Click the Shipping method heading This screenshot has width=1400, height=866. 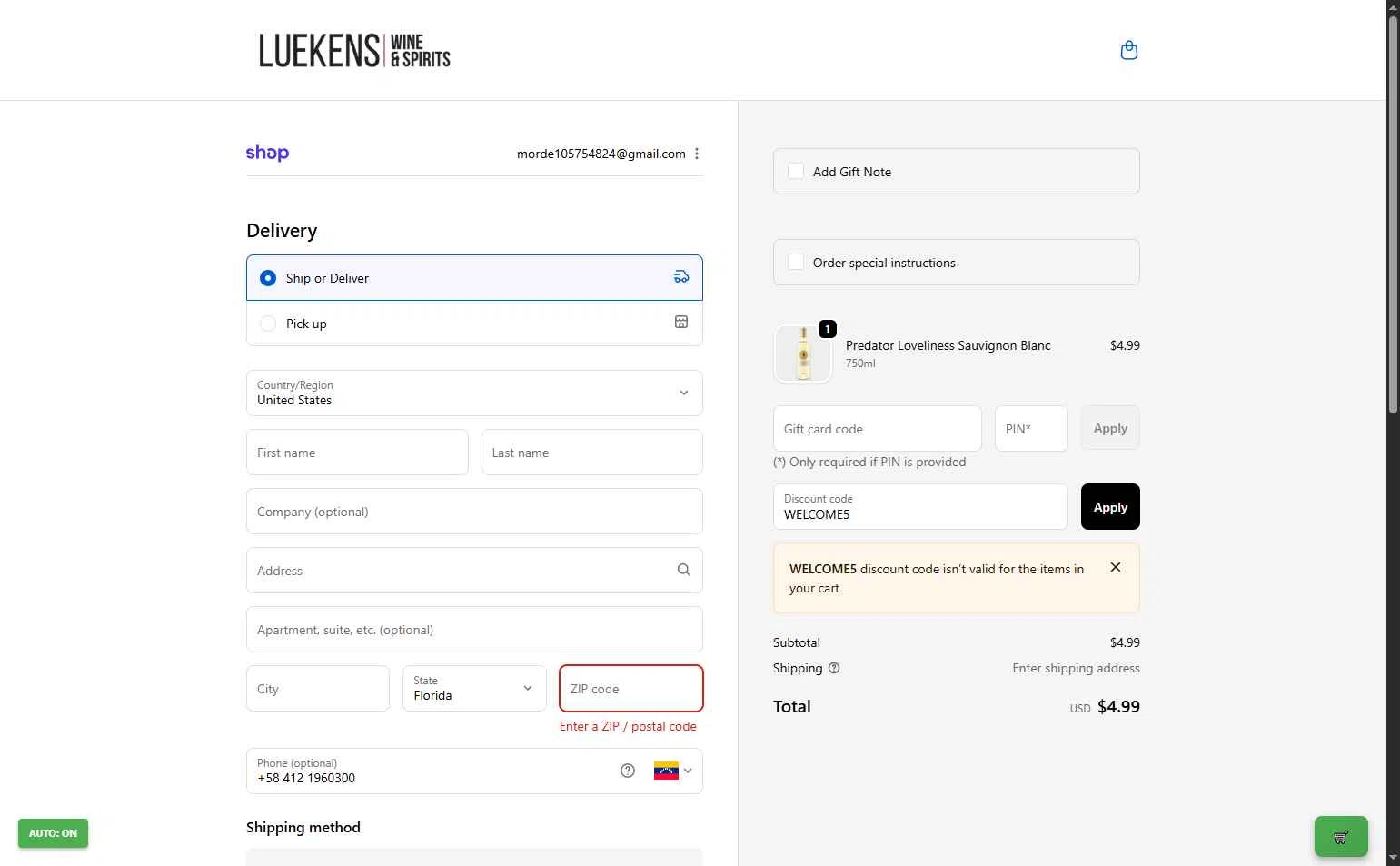pyautogui.click(x=303, y=827)
